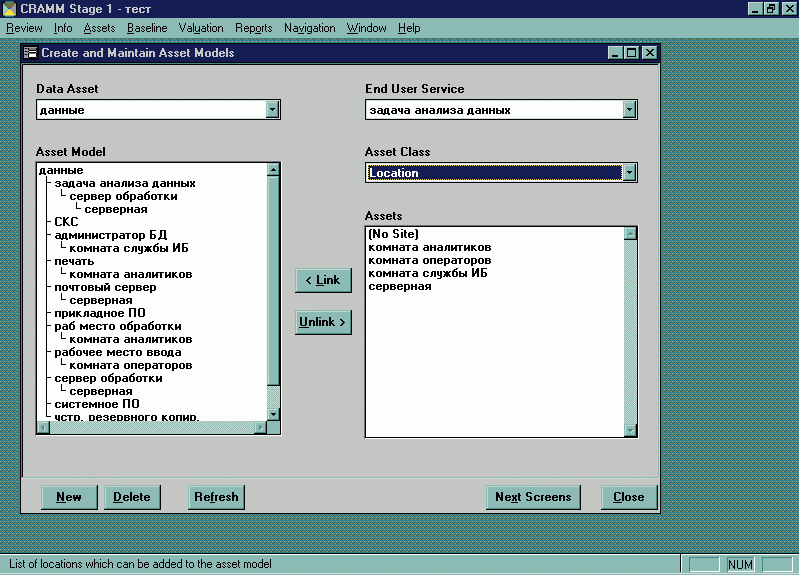Select СКС in the Asset Model tree
This screenshot has width=799, height=575.
(x=66, y=222)
